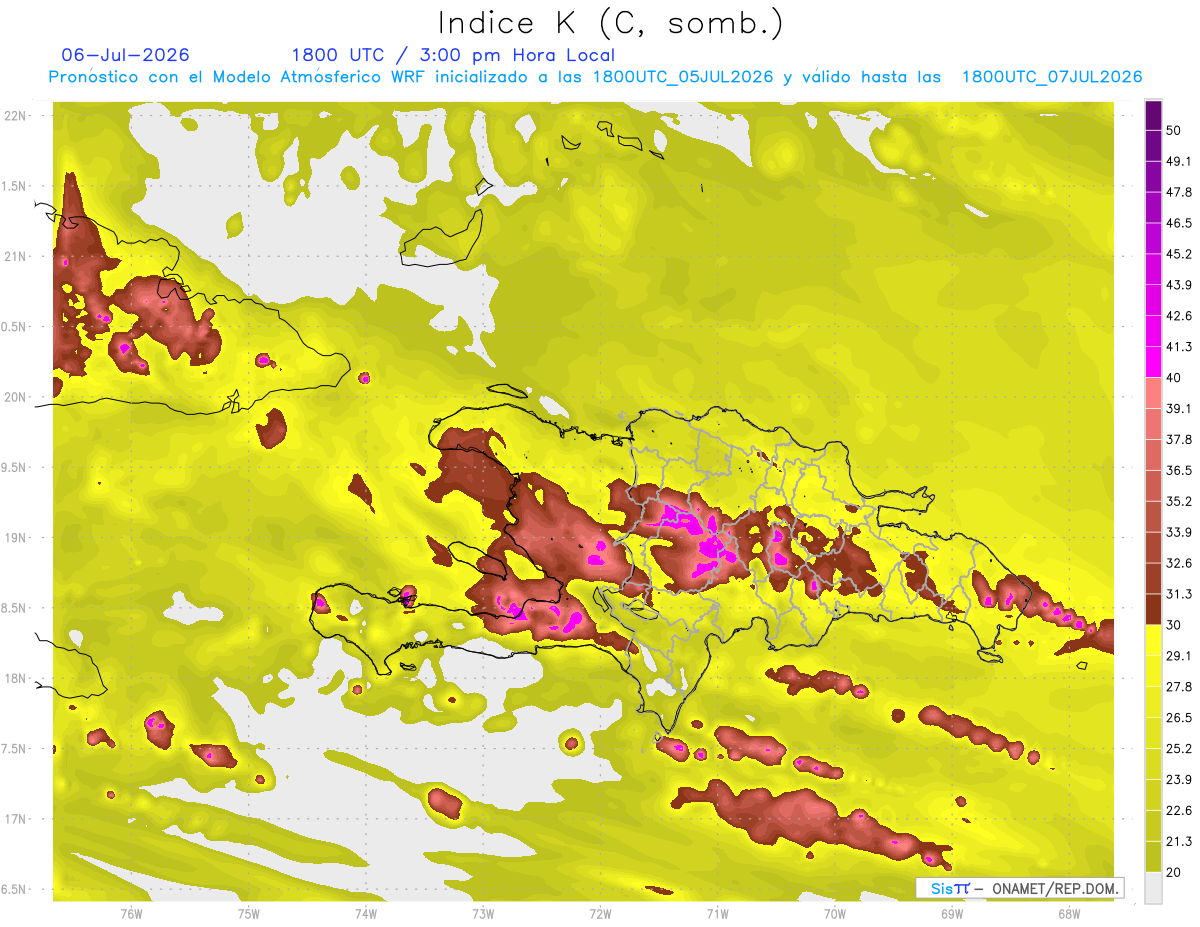This screenshot has width=1200, height=927.
Task: Click the longitude axis label "69W"
Action: point(952,913)
